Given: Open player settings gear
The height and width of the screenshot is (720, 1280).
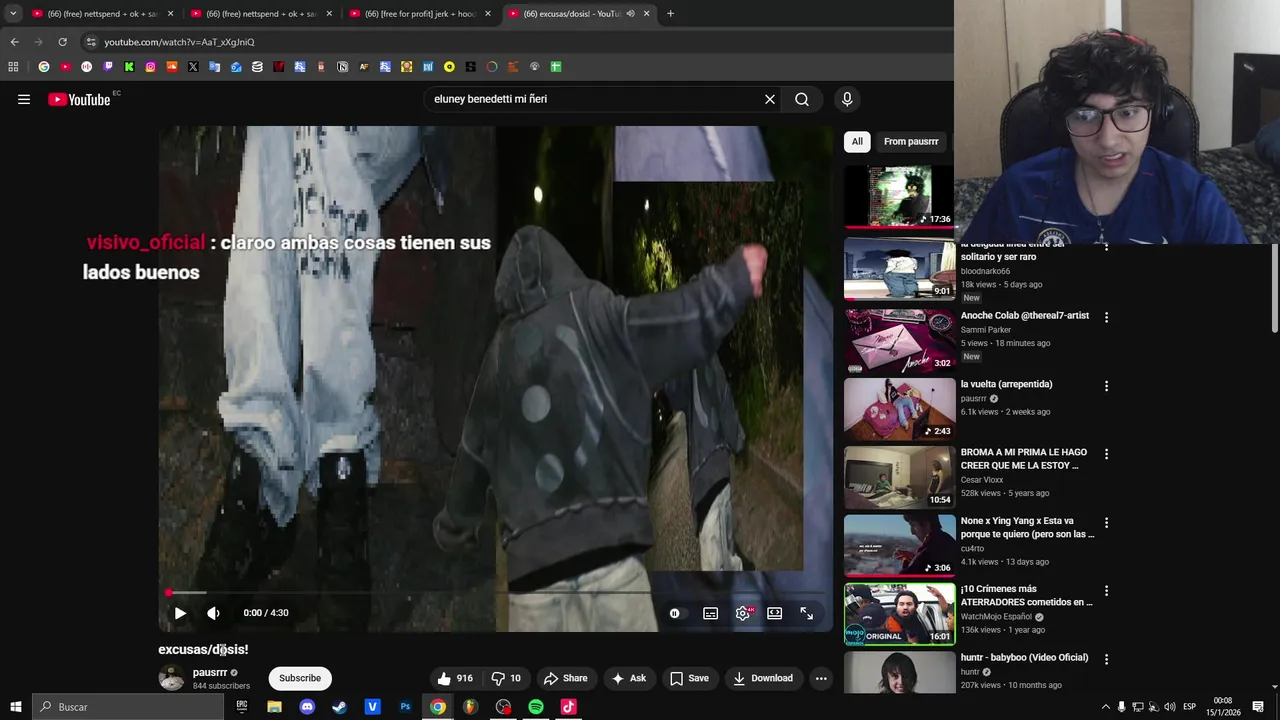Looking at the screenshot, I should [742, 613].
